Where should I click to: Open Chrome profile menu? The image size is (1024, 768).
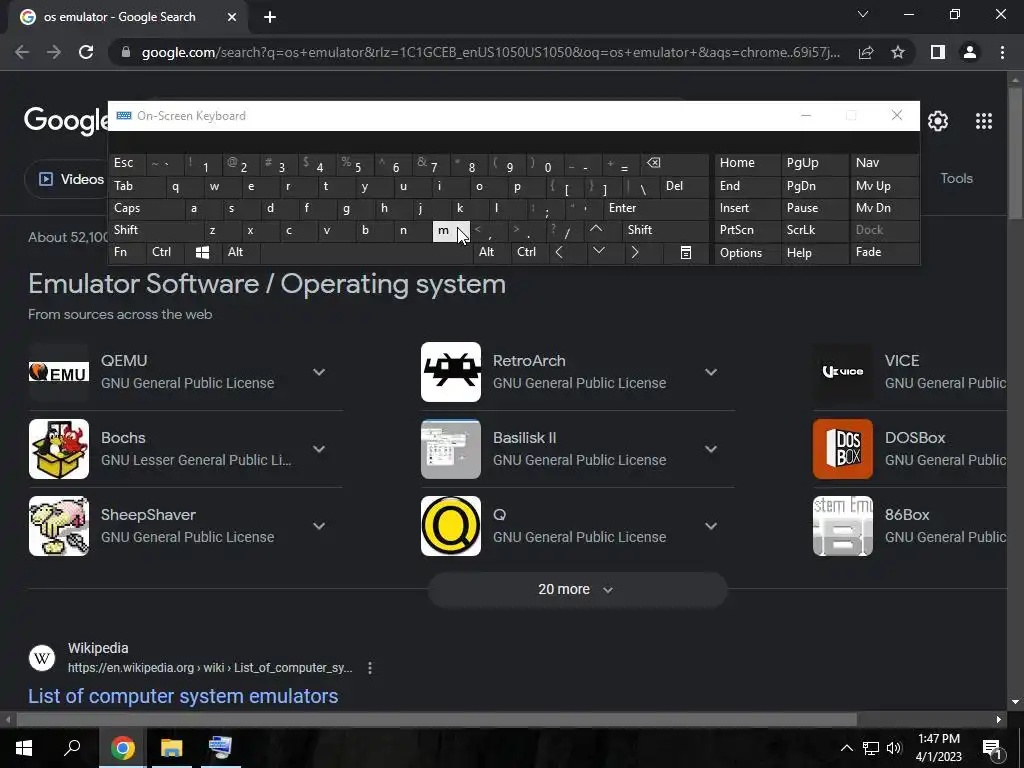(970, 52)
